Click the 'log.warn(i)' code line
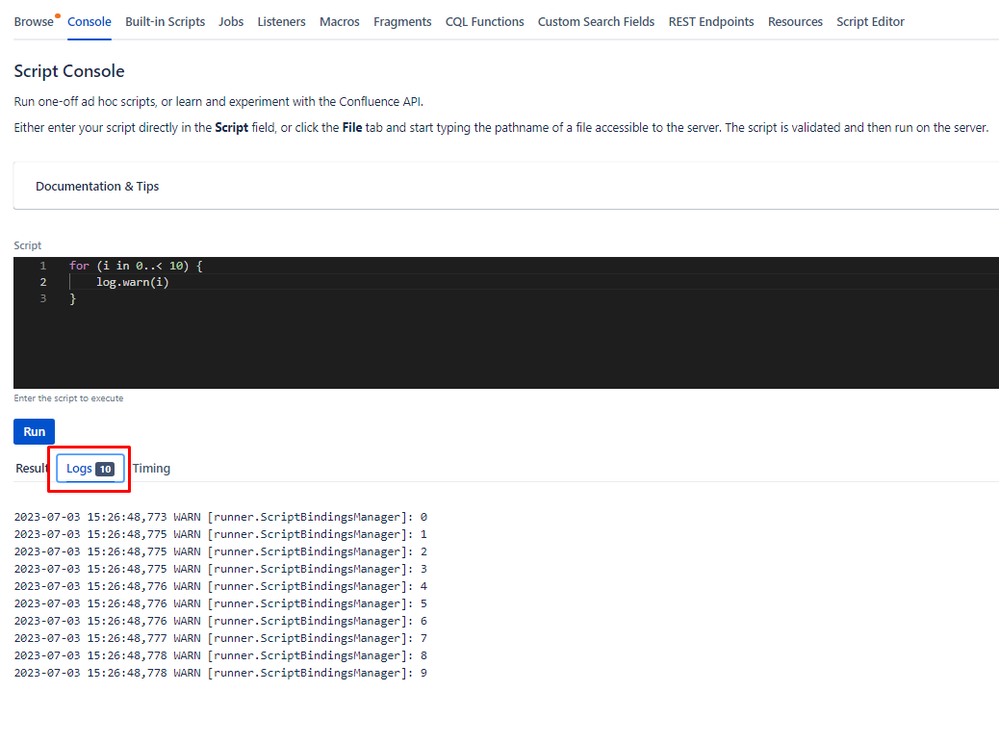Viewport: 999px width, 743px height. tap(133, 282)
